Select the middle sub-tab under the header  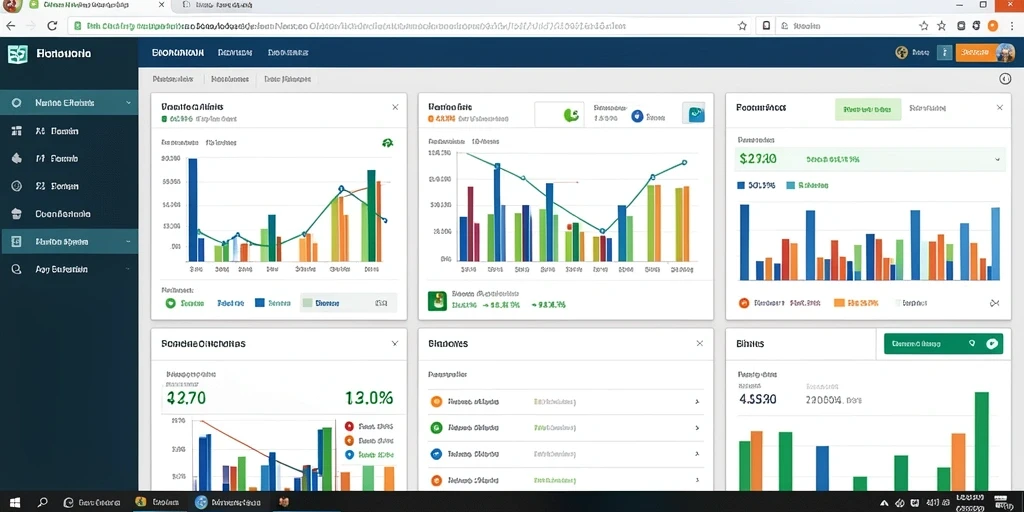230,79
